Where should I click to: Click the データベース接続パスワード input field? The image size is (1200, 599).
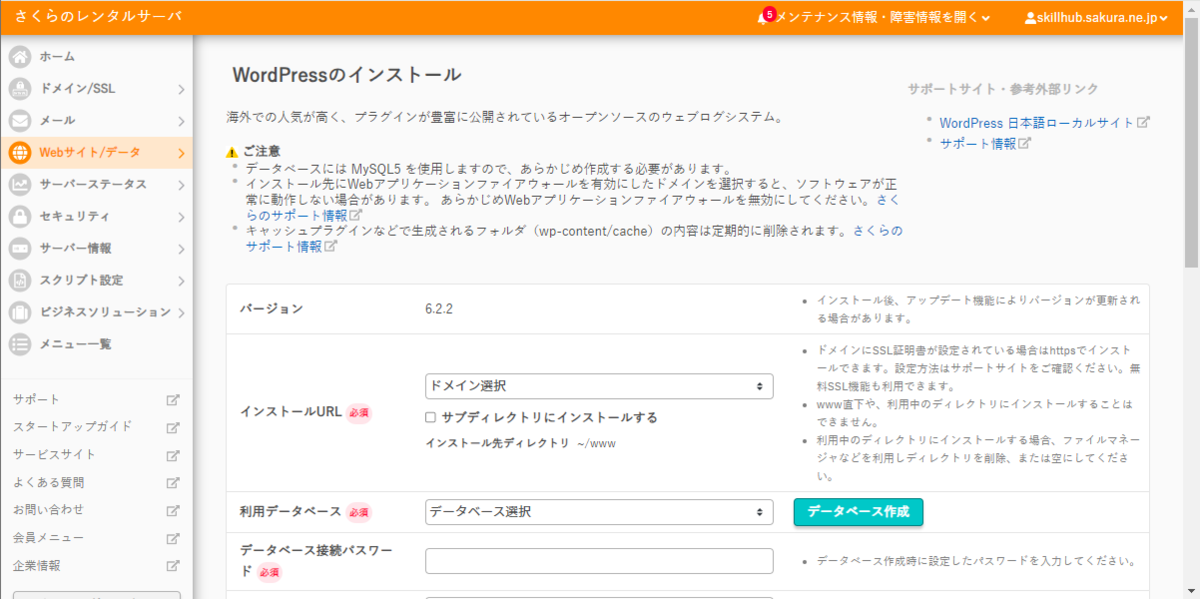(x=599, y=561)
